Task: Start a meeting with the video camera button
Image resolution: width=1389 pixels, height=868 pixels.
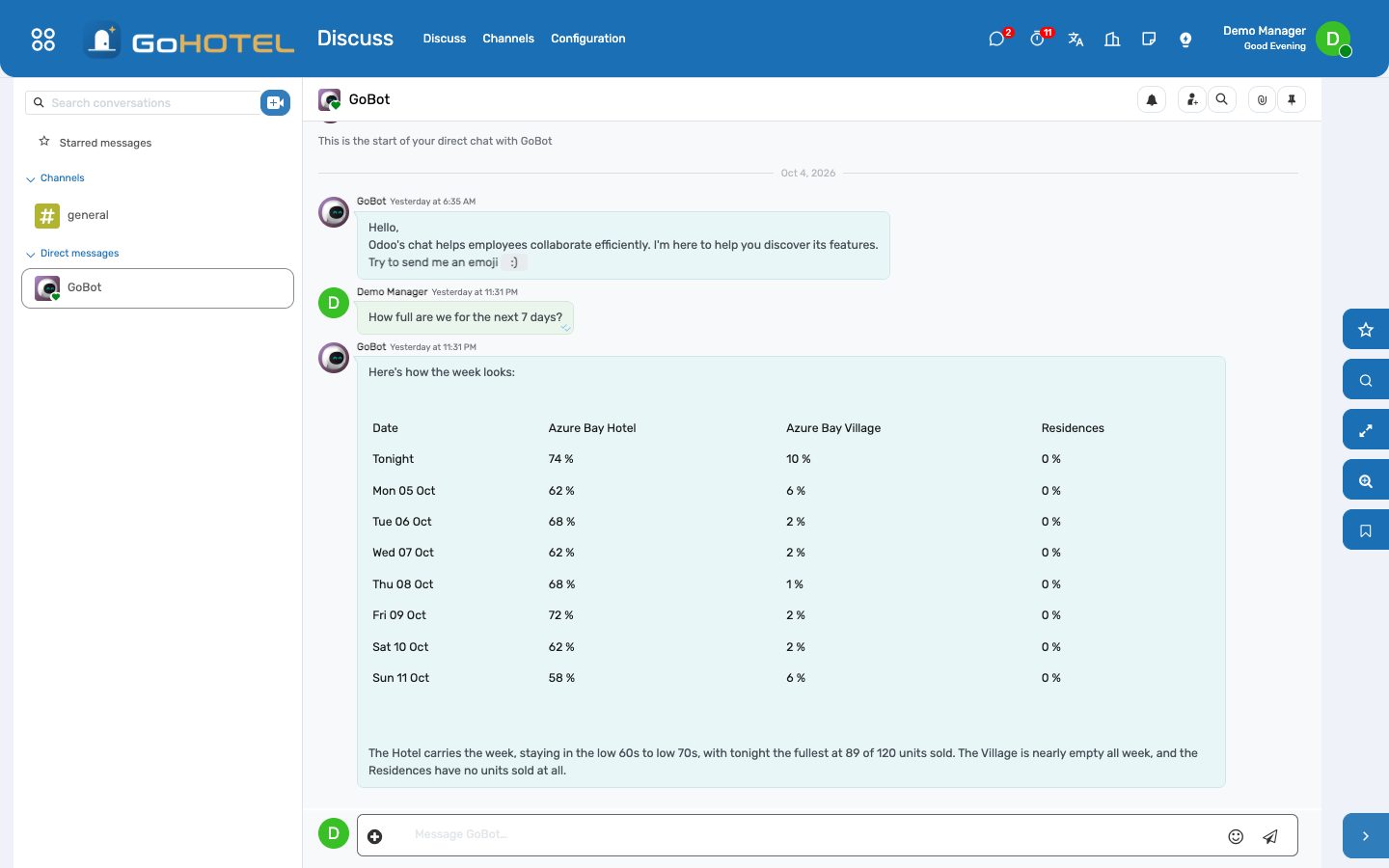Action: click(275, 102)
